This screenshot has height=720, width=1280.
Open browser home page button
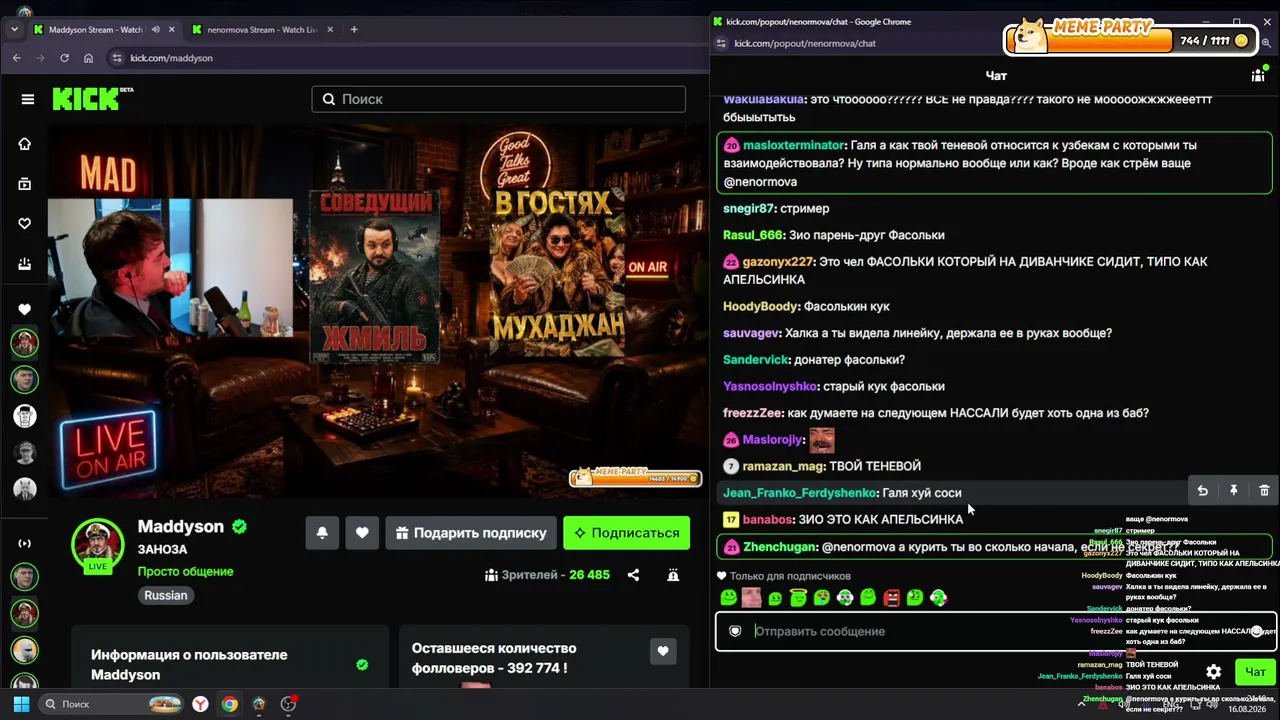(x=88, y=58)
